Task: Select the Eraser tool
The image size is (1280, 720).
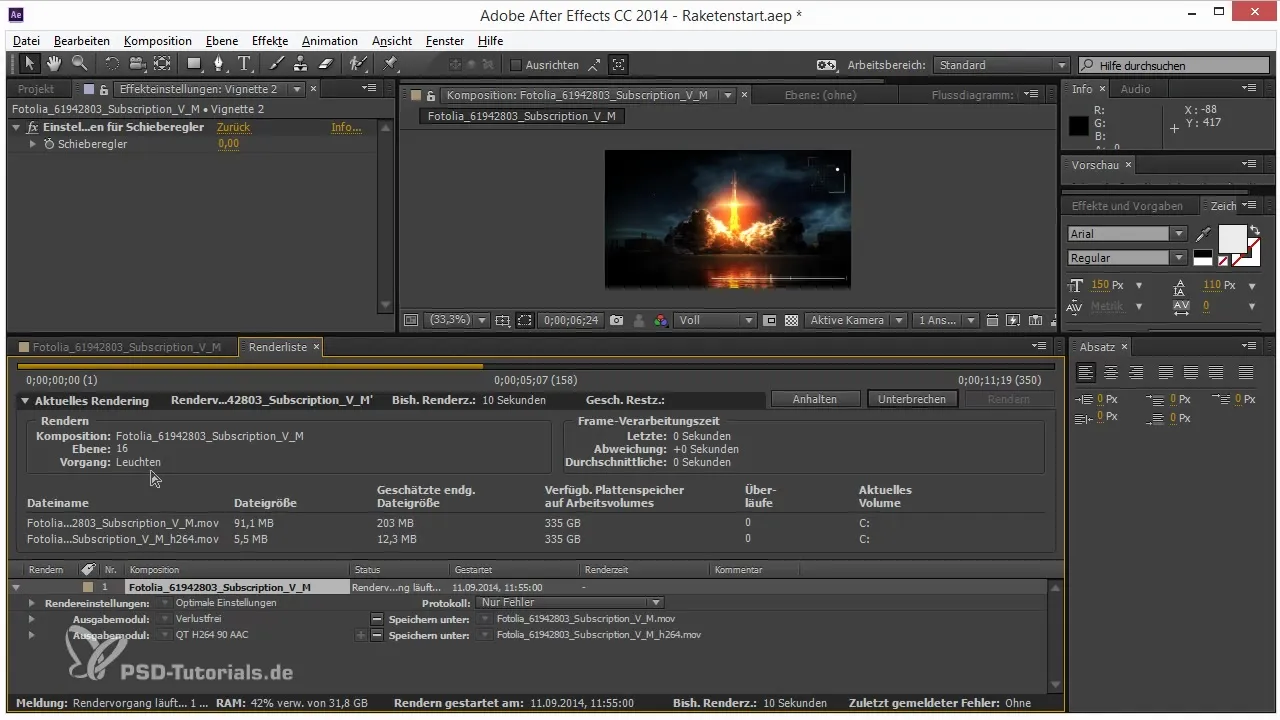Action: point(325,64)
